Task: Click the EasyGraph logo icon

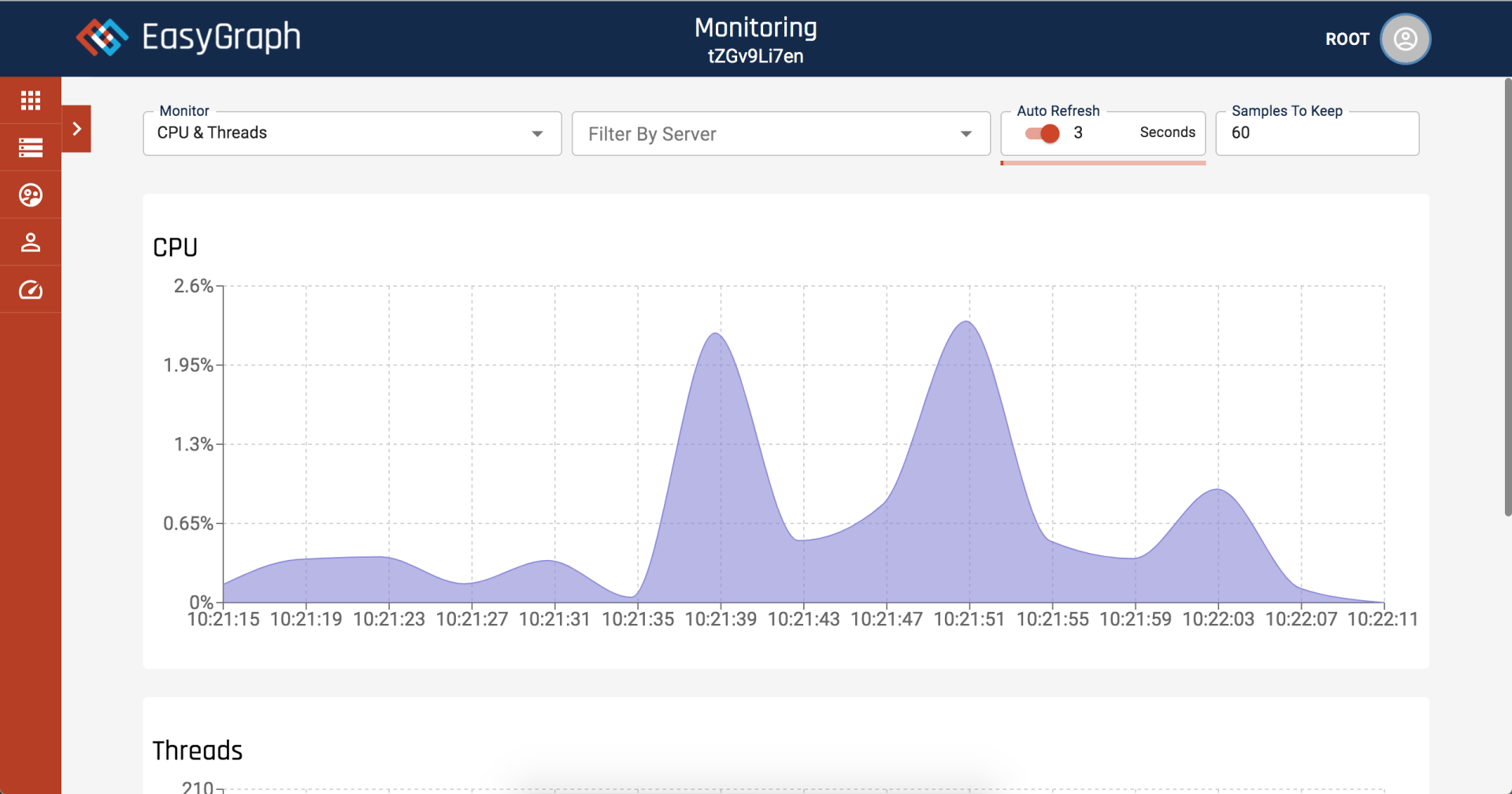Action: [x=102, y=37]
